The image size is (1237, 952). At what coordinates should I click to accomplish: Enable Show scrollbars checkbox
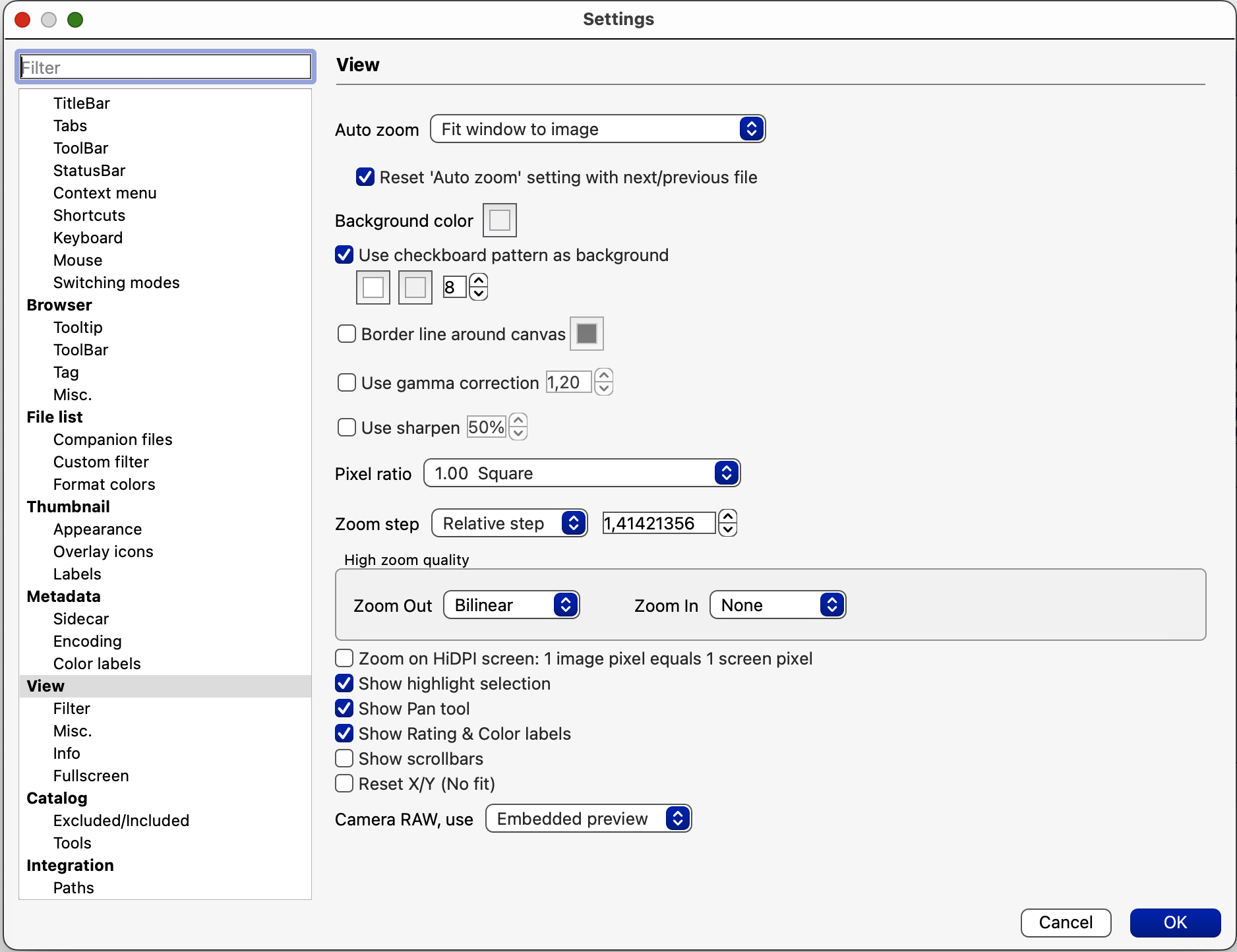(344, 759)
